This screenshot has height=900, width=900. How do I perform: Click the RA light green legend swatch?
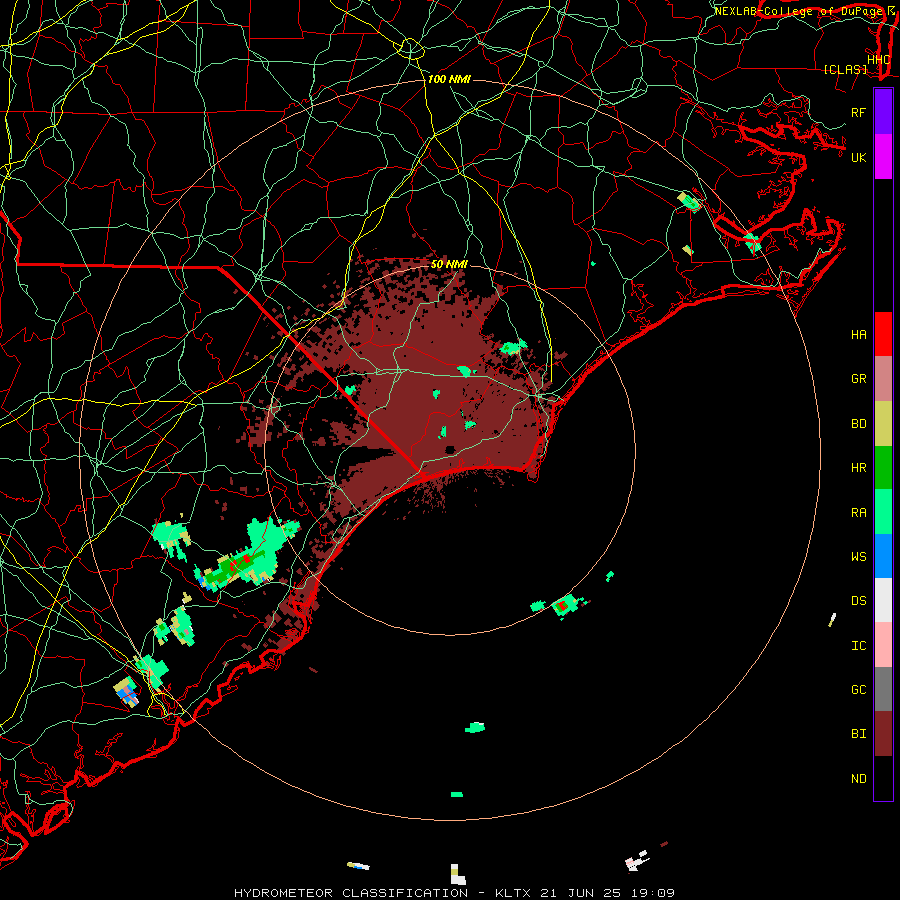[883, 512]
